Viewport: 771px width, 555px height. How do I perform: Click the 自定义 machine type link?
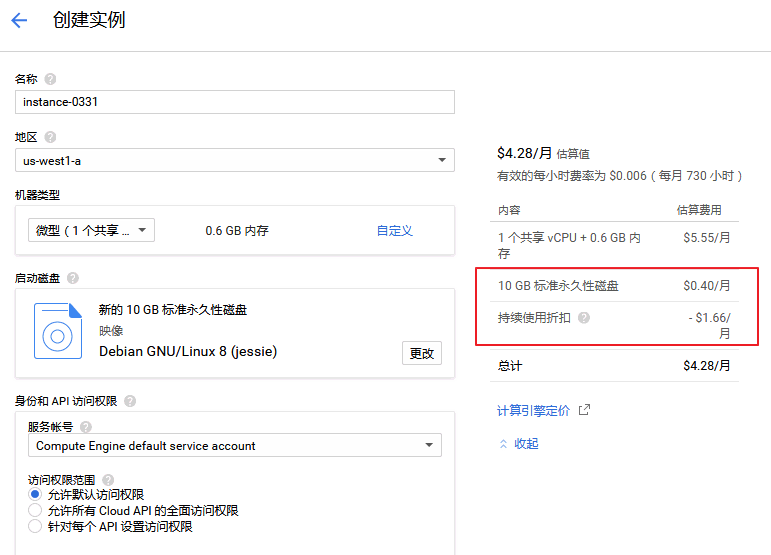[x=394, y=231]
